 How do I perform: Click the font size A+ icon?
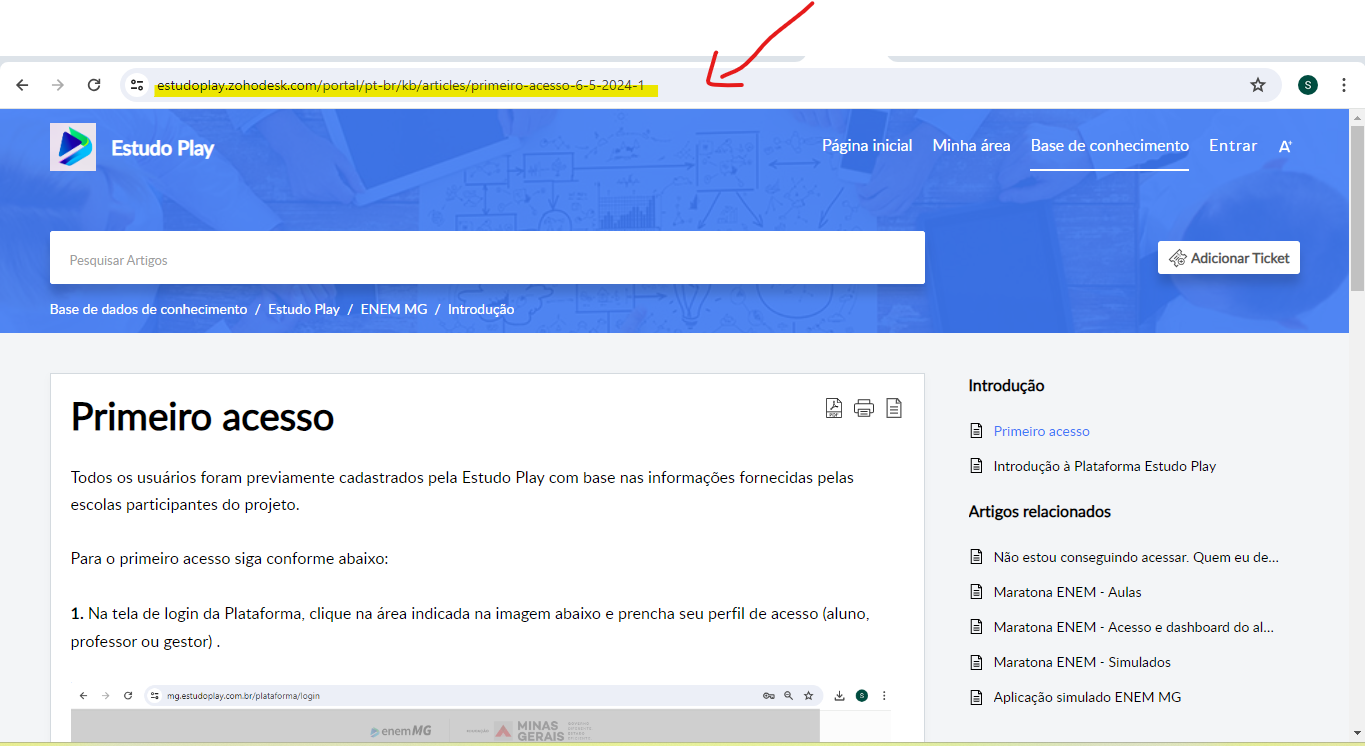coord(1285,146)
